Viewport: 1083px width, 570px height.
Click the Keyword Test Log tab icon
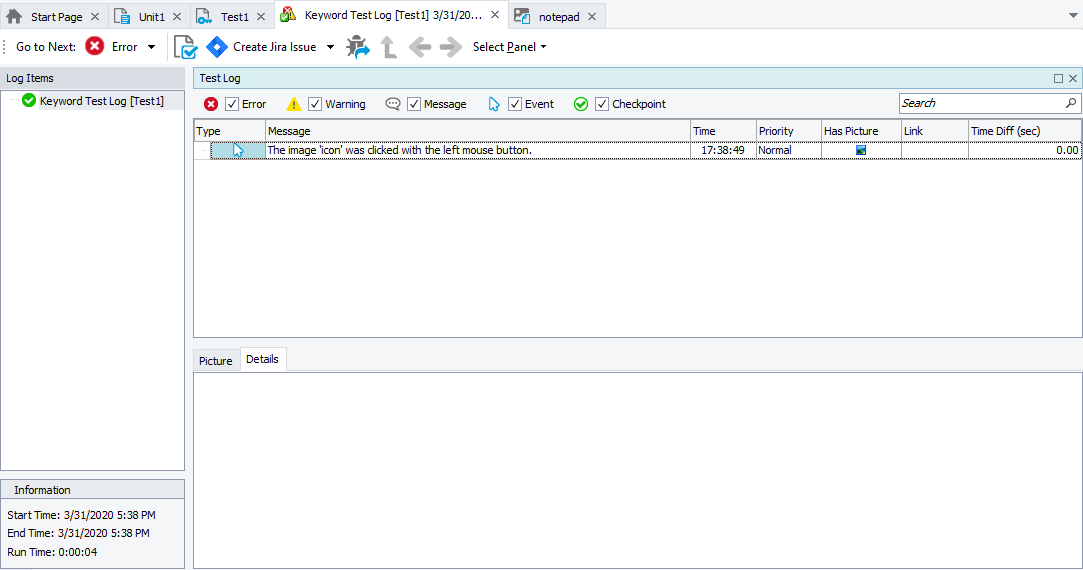[288, 15]
